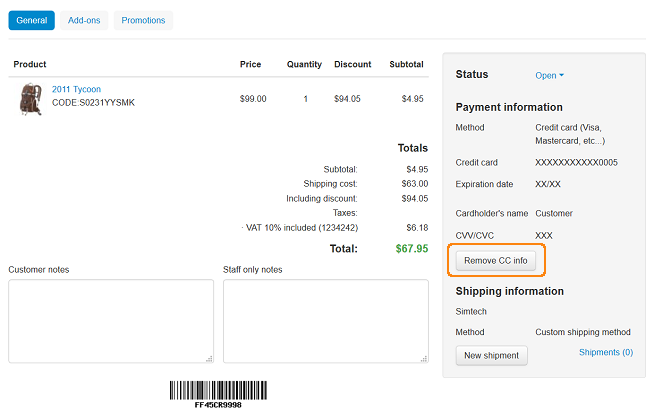
Task: Open the Add-ons tab
Action: (x=84, y=20)
